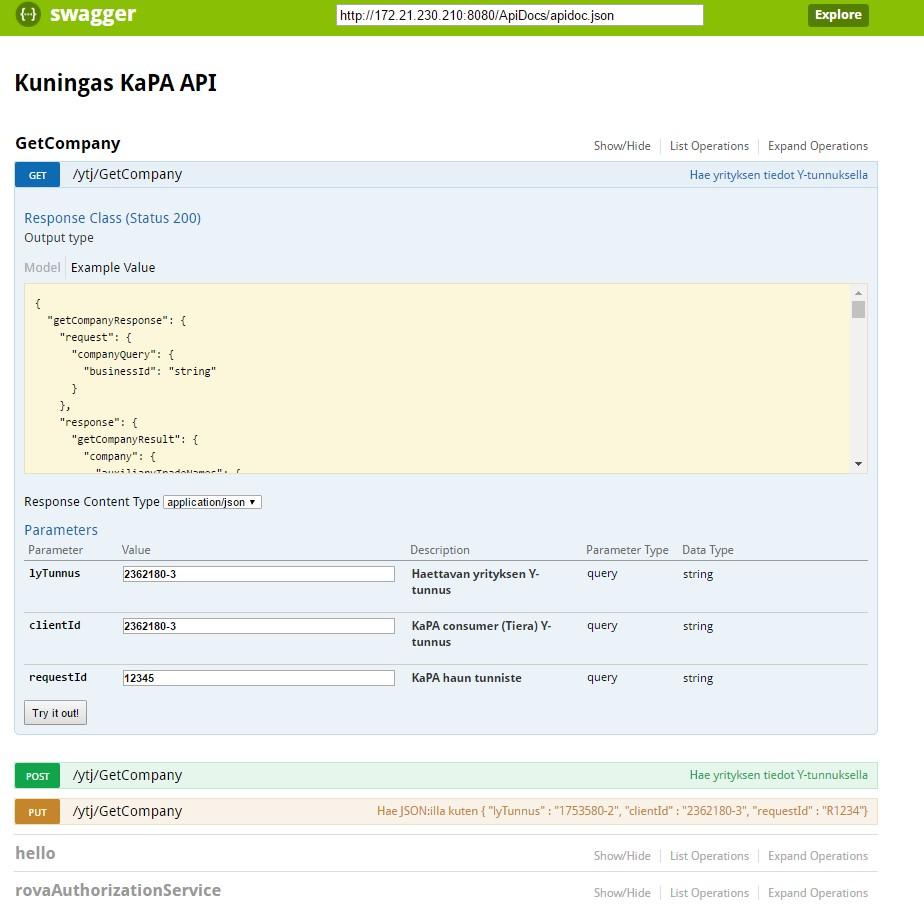Click List Operations for GetCompany
The height and width of the screenshot is (911, 924).
[x=709, y=146]
